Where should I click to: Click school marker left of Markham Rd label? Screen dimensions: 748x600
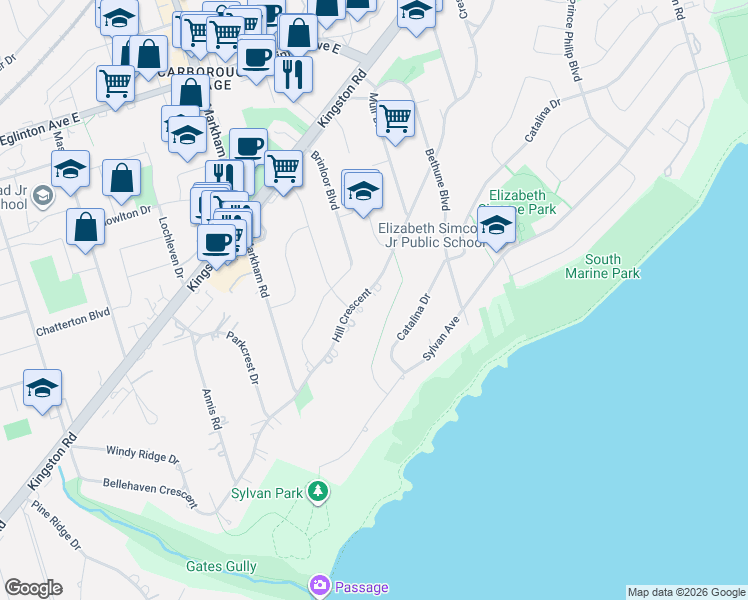click(x=187, y=138)
